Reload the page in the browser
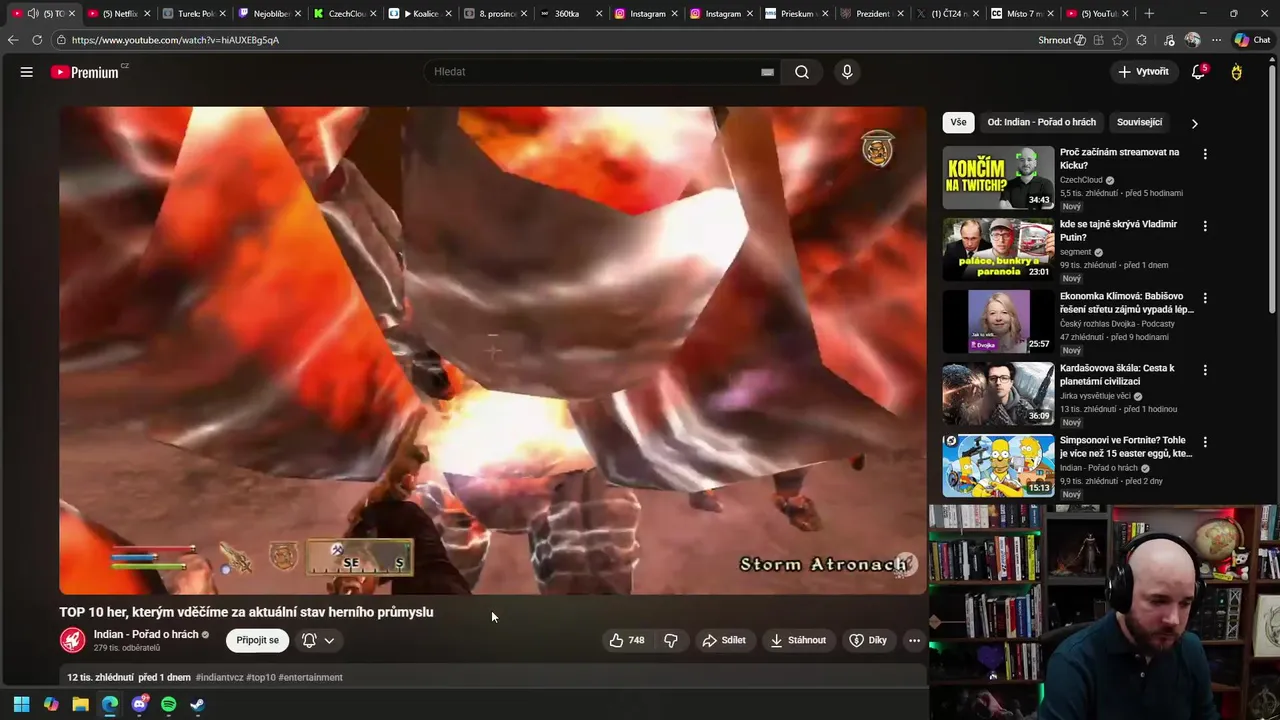The height and width of the screenshot is (720, 1280). tap(37, 40)
